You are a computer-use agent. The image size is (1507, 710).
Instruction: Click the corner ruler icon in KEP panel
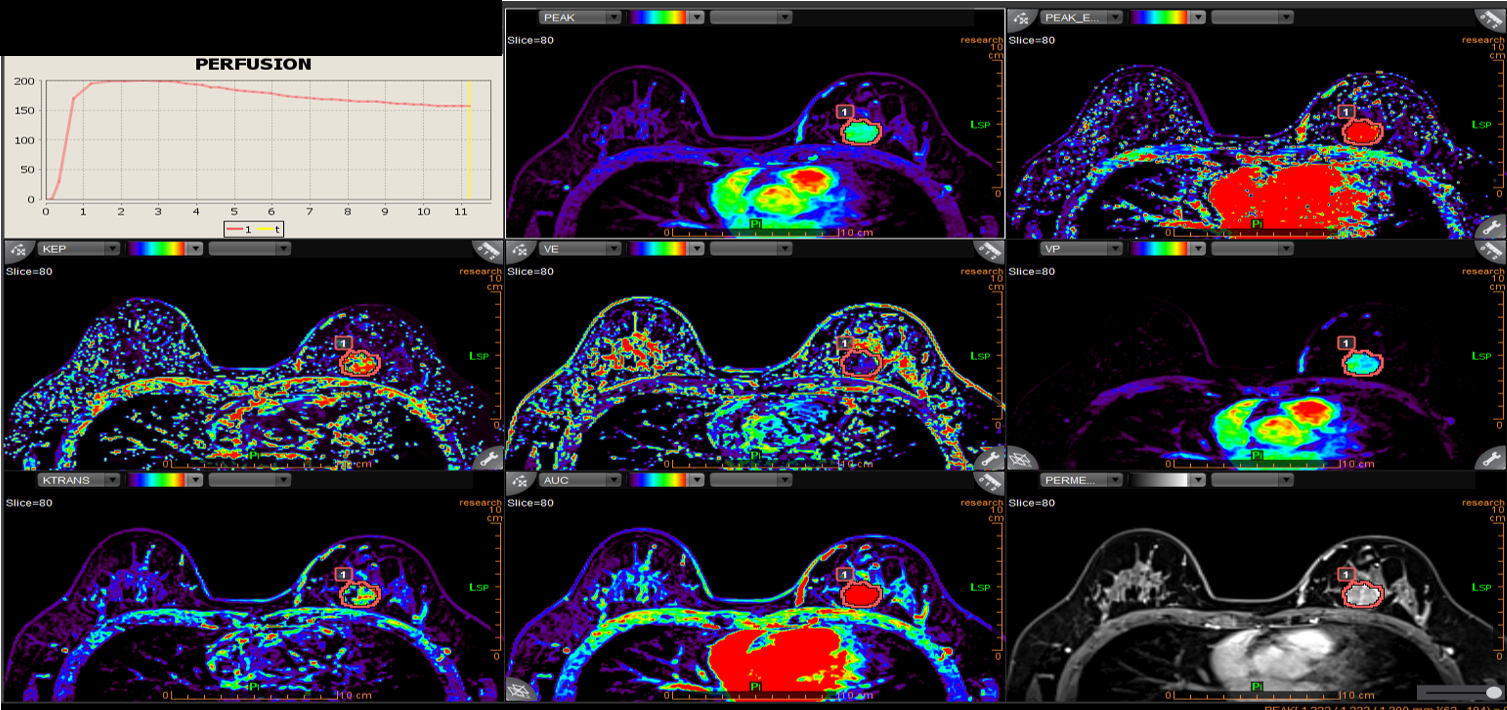click(x=489, y=251)
